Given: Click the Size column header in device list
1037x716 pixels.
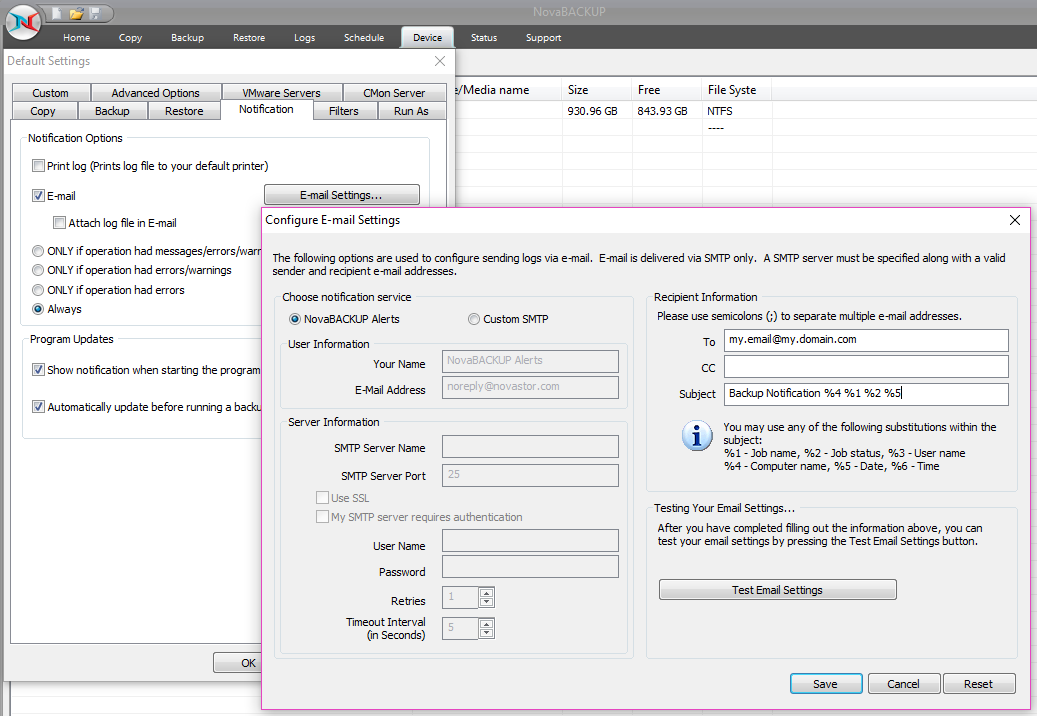Looking at the screenshot, I should click(597, 90).
